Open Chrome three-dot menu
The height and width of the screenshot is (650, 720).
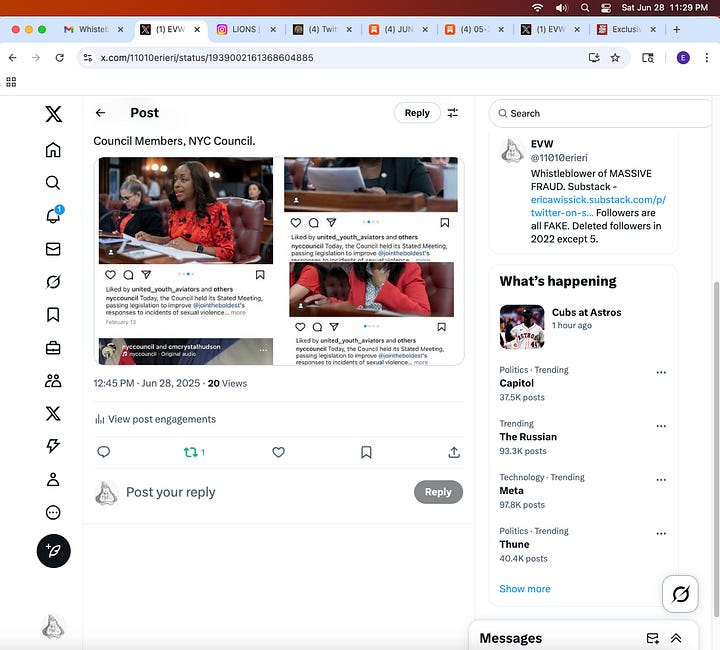(707, 58)
